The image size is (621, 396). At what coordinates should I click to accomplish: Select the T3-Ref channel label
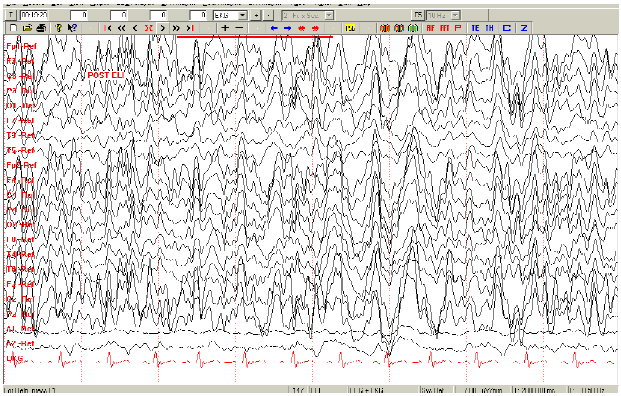point(21,135)
